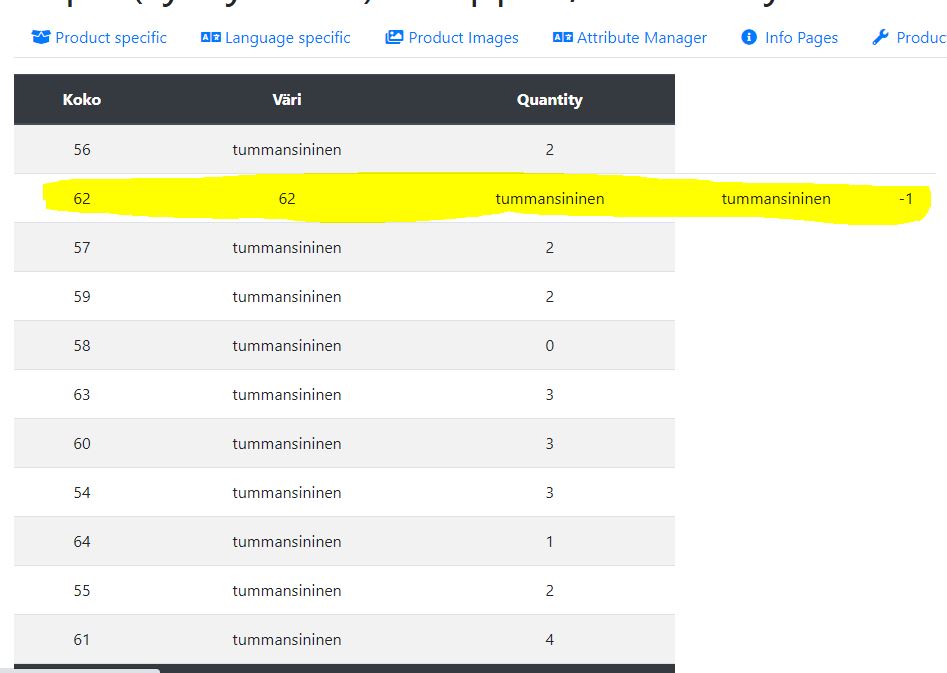Click the -1 quantity in the highlighted row
Viewport: 947px width, 673px height.
(906, 199)
